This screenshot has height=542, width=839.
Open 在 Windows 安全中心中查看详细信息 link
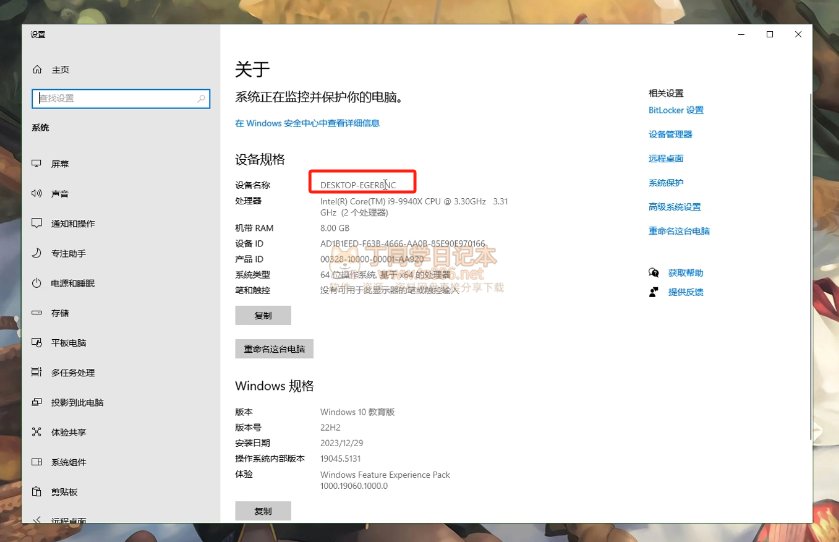click(307, 123)
